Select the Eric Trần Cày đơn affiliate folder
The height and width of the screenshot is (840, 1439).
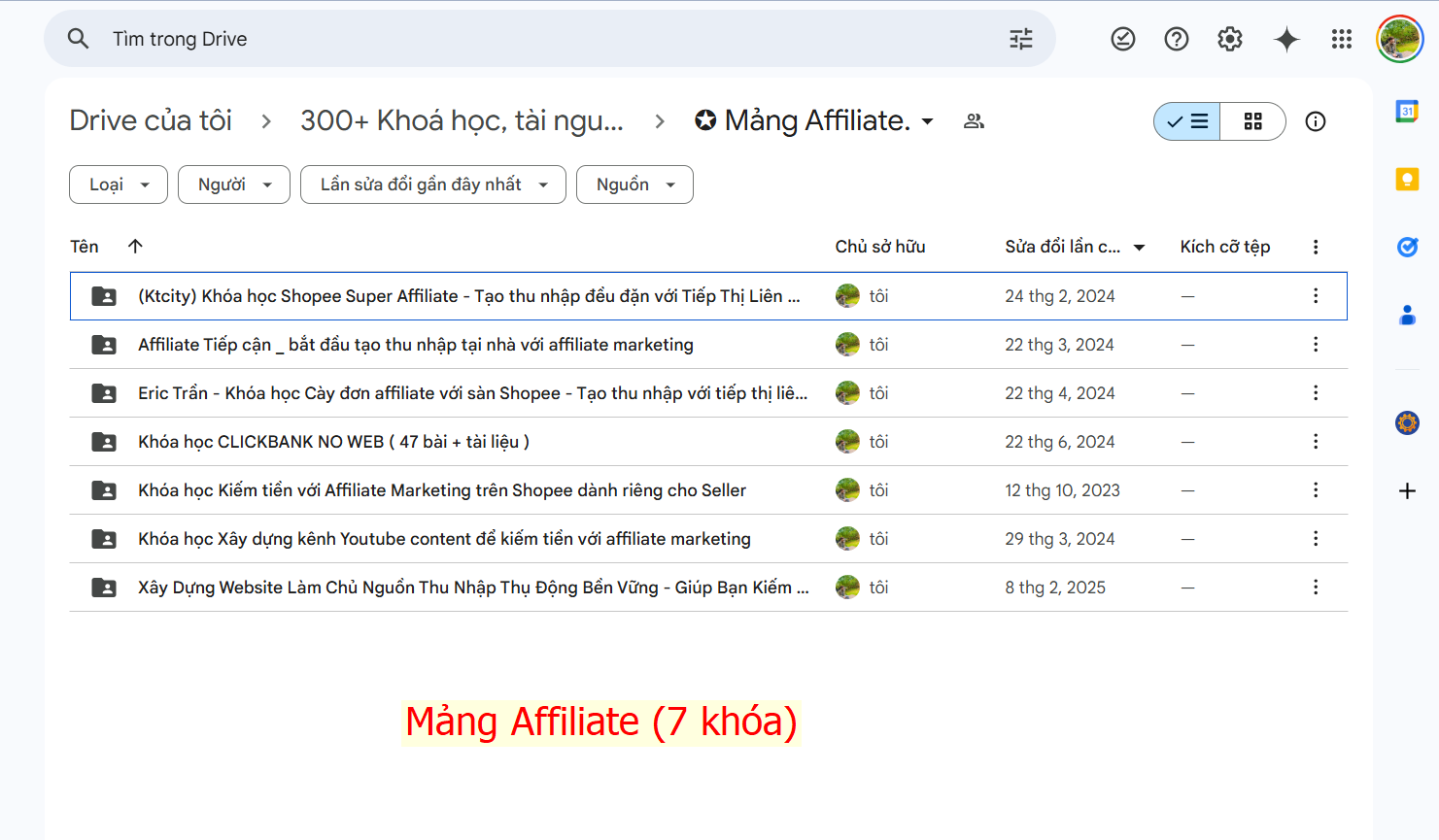click(708, 393)
